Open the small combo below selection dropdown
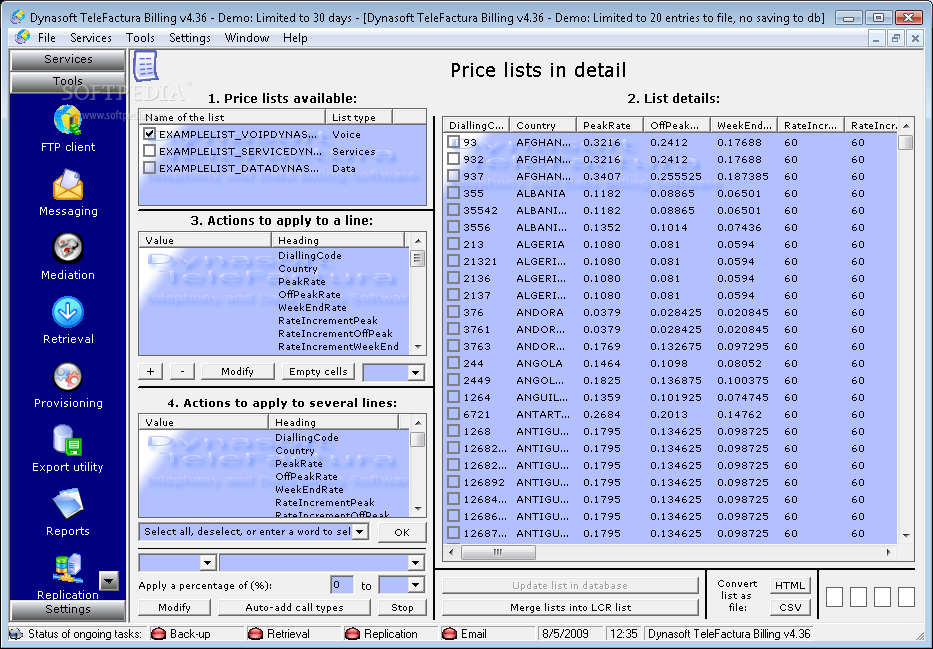The image size is (933, 649). [207, 563]
